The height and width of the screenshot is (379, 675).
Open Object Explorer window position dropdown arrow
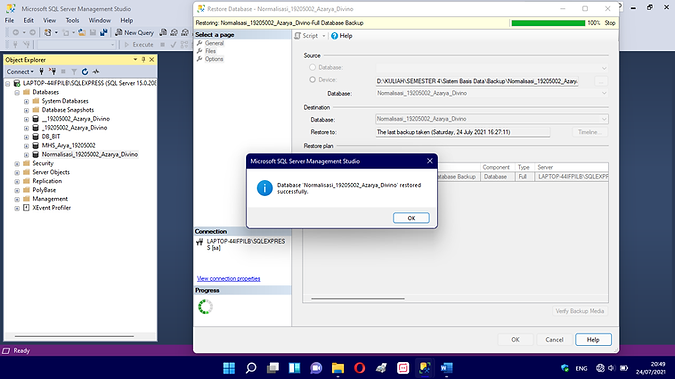point(135,59)
